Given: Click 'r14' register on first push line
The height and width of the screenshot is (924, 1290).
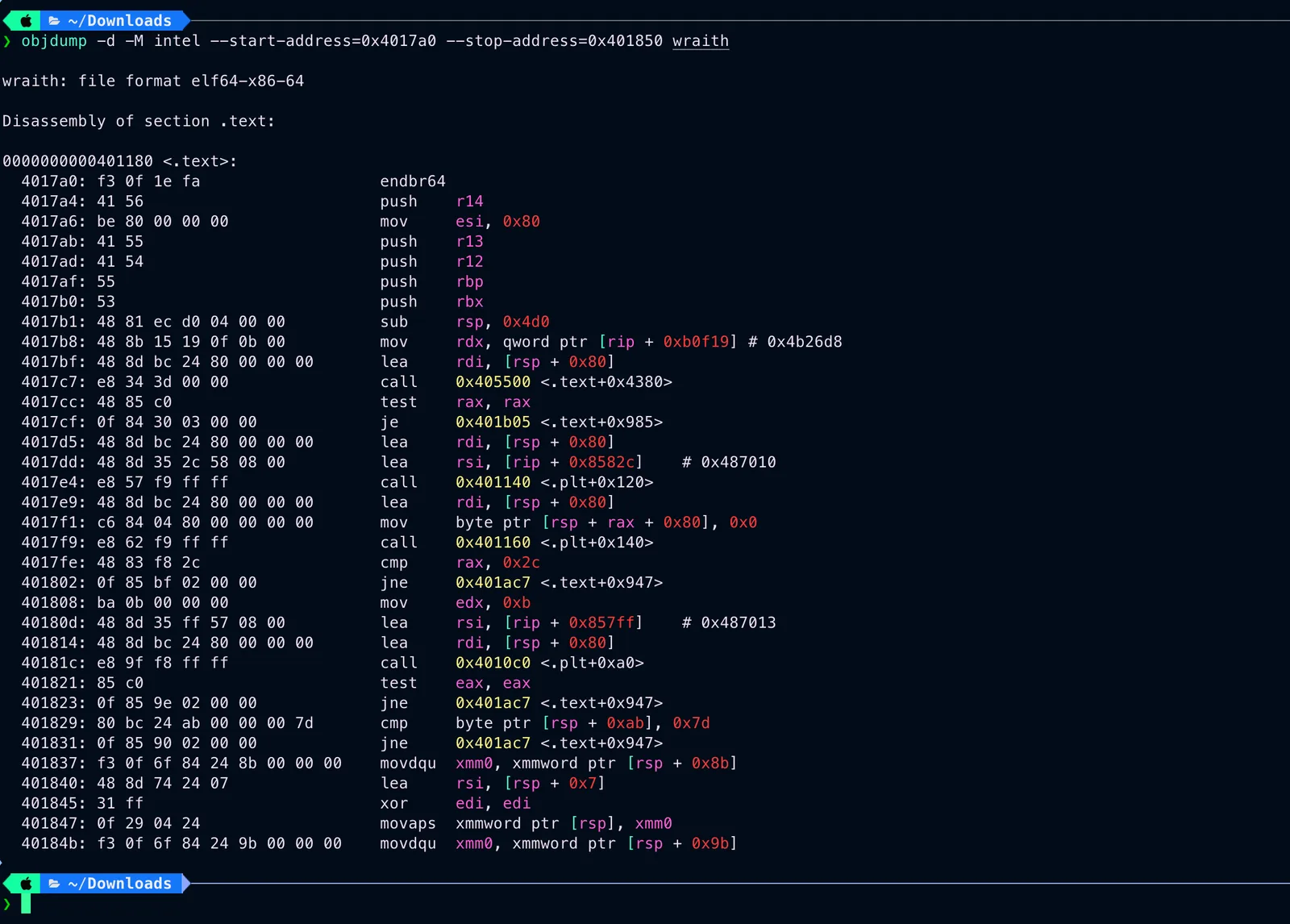Looking at the screenshot, I should [x=470, y=202].
